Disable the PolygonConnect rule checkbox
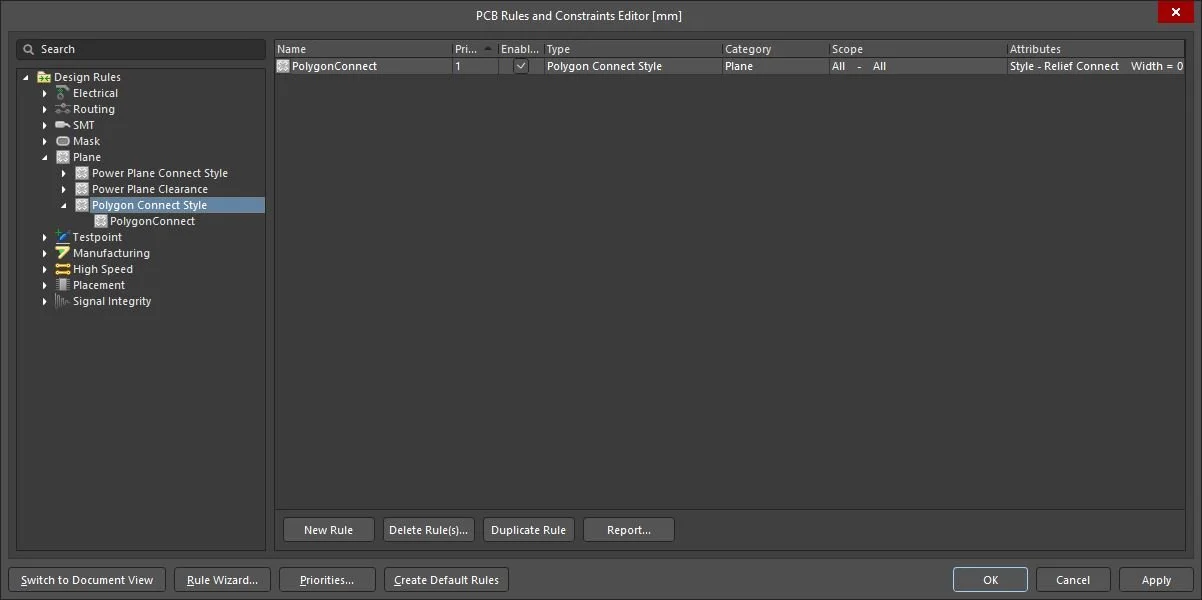This screenshot has width=1202, height=600. [x=521, y=66]
